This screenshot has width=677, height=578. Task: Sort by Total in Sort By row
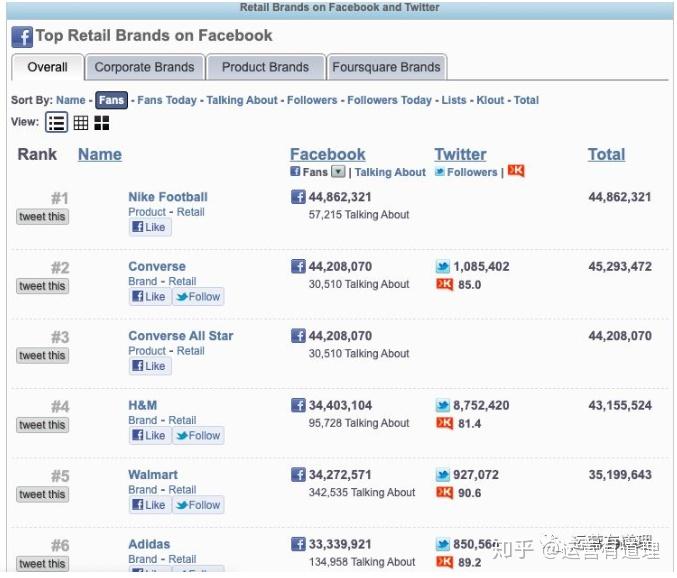pyautogui.click(x=526, y=100)
